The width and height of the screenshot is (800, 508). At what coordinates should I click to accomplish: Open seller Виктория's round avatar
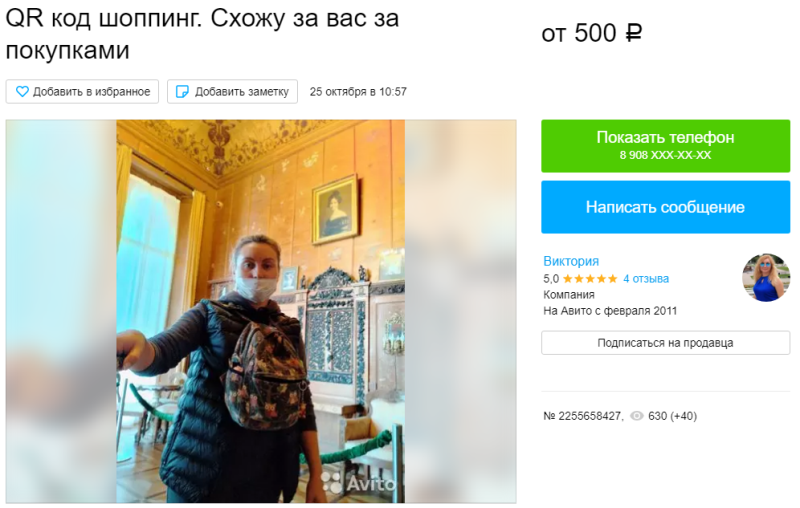click(x=766, y=277)
